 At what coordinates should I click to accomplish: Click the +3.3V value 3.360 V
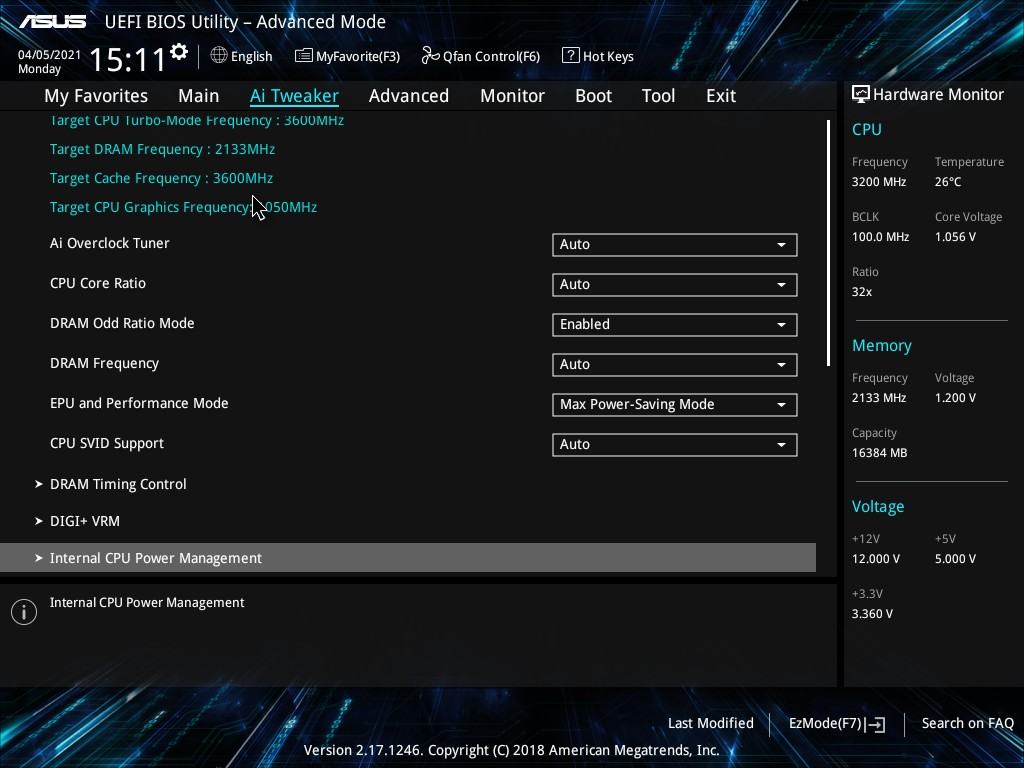tap(872, 614)
